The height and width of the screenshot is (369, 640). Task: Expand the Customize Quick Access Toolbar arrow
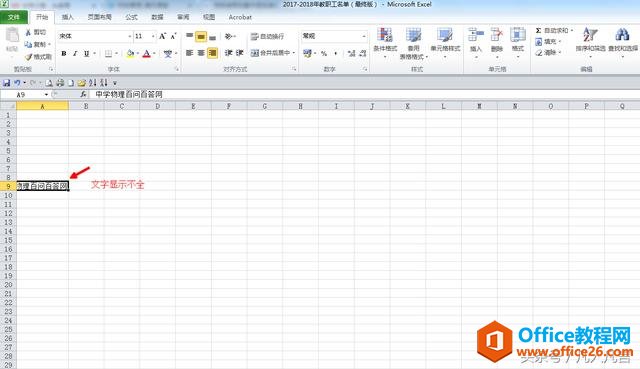tap(115, 83)
